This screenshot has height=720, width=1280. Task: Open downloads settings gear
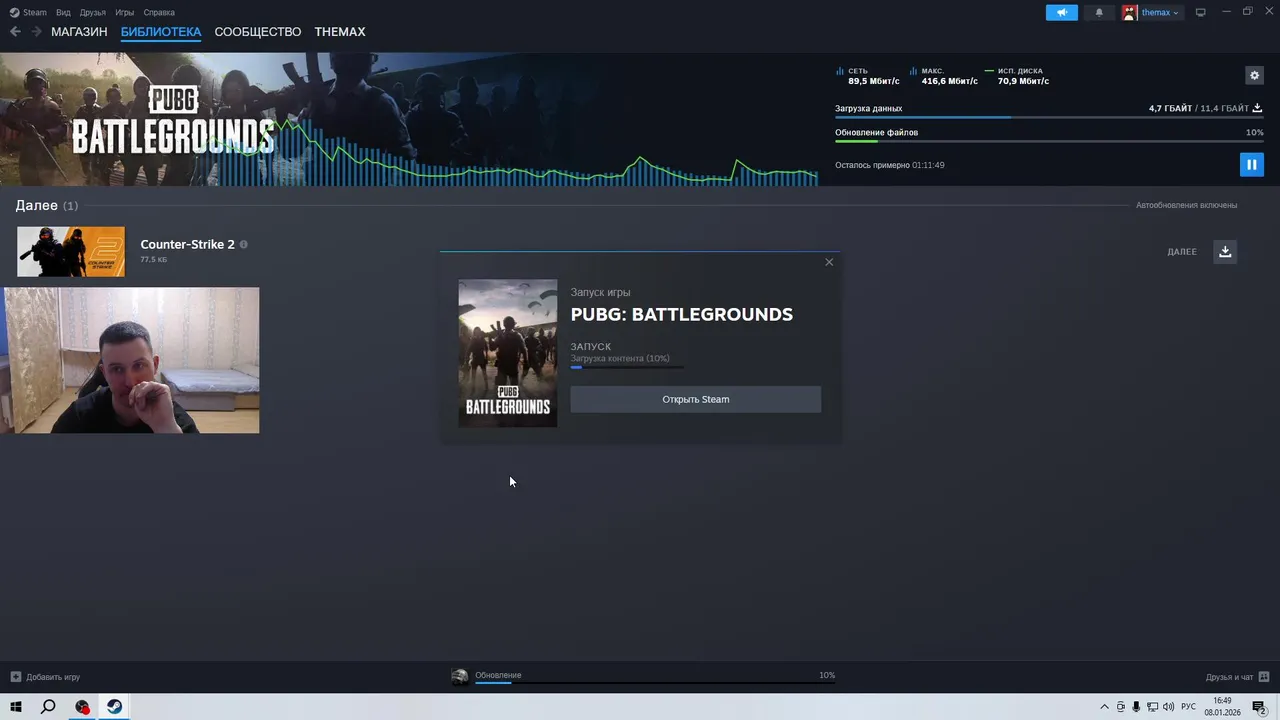1254,75
